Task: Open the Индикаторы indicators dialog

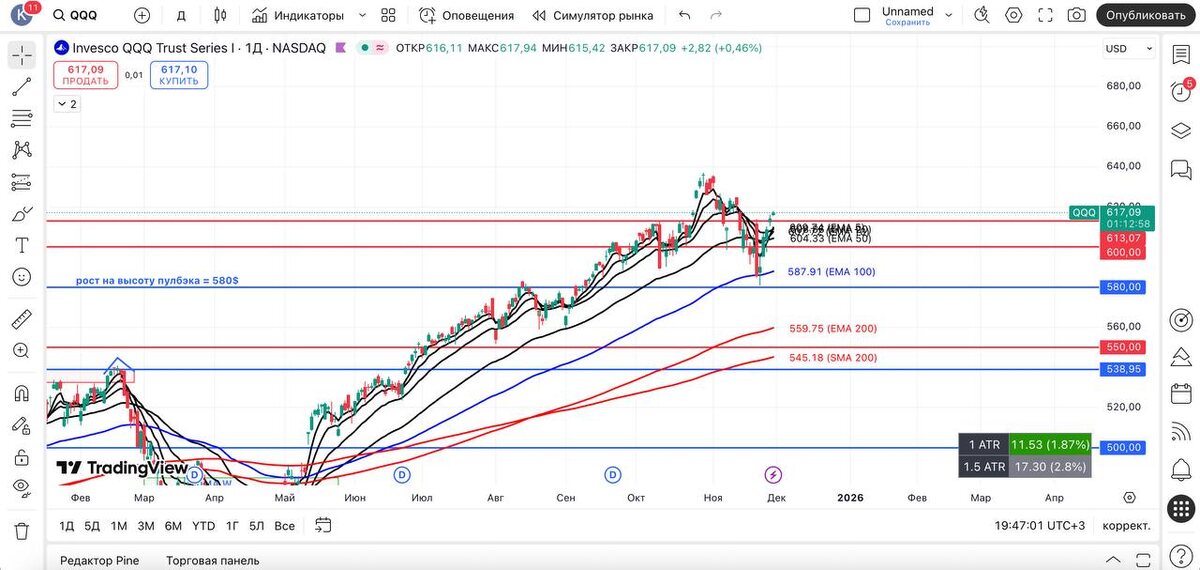Action: [298, 15]
